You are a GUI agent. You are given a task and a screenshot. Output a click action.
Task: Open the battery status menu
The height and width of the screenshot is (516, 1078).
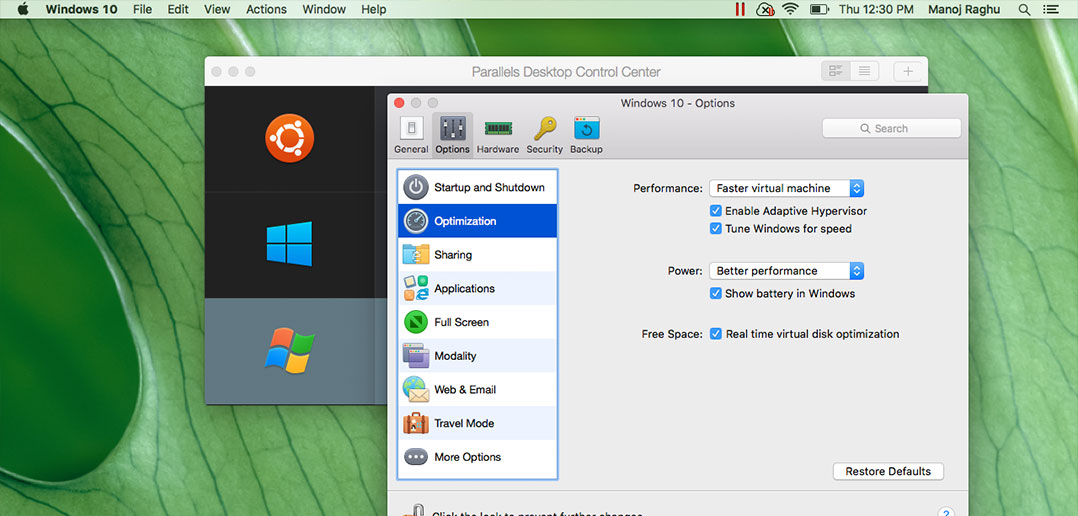pyautogui.click(x=819, y=10)
